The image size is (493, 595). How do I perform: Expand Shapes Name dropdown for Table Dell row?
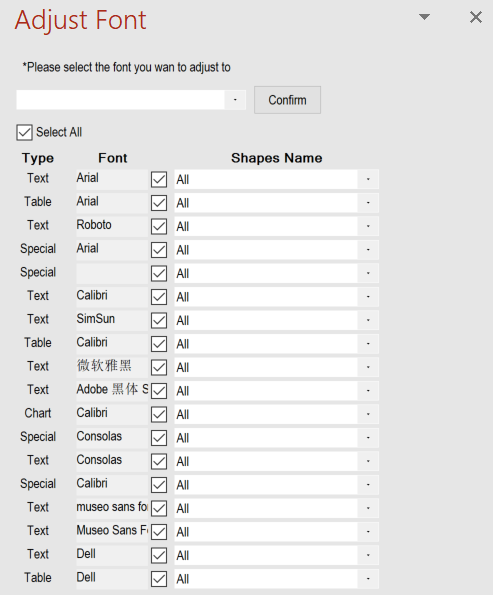tap(368, 579)
